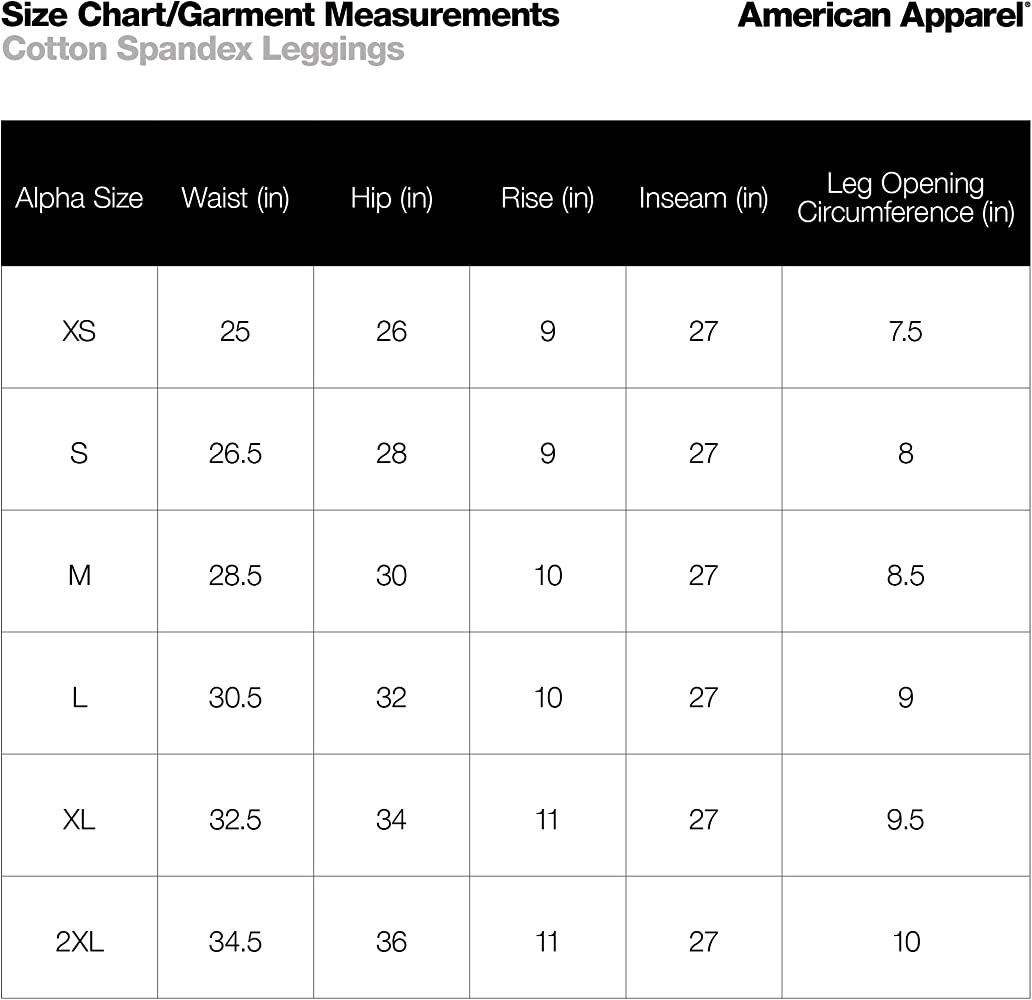1032x1000 pixels.
Task: Select the Inseam (in) column header
Action: [x=703, y=198]
